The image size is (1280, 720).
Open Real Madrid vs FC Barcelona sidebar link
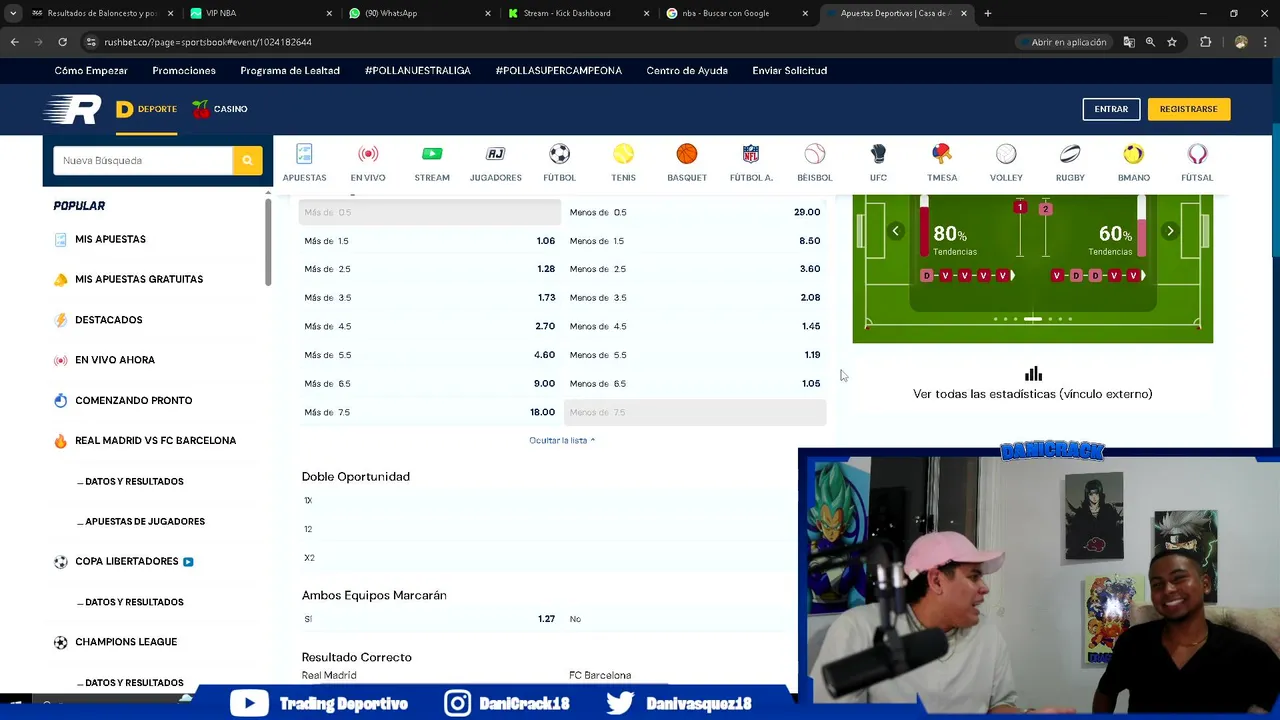pos(155,440)
